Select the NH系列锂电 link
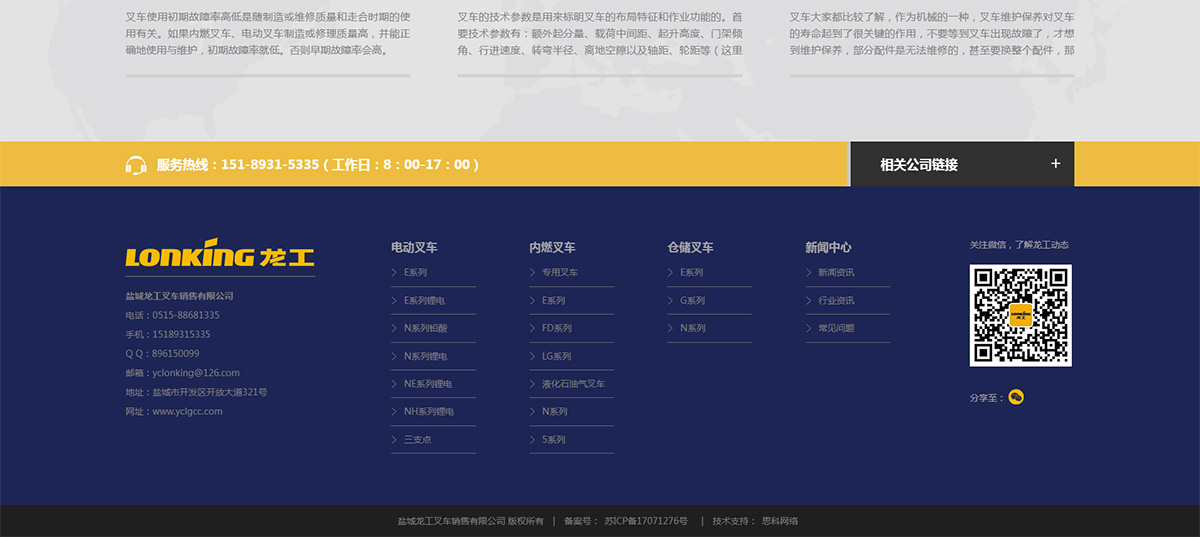The height and width of the screenshot is (537, 1200). [429, 411]
